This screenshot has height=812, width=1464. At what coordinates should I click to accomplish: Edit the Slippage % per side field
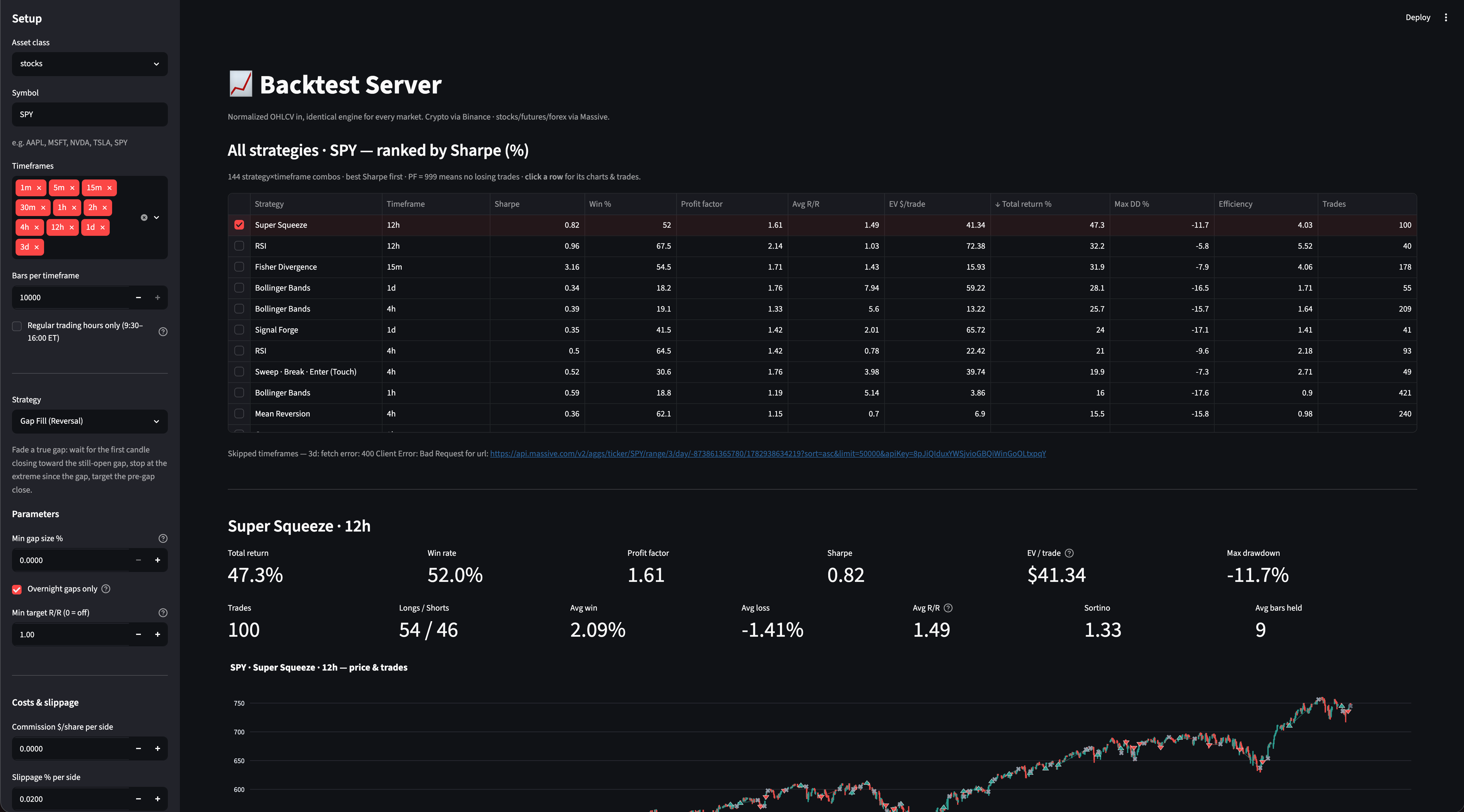tap(71, 799)
